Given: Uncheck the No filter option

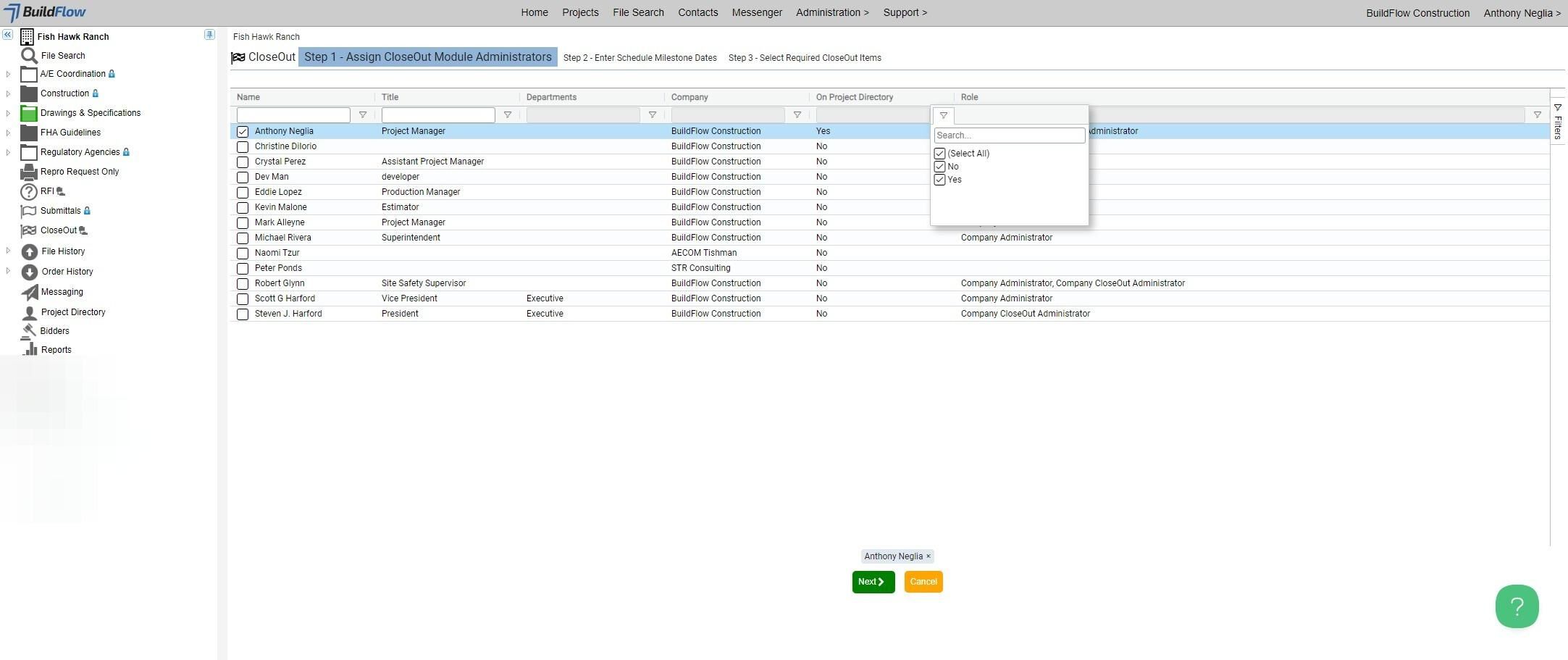Looking at the screenshot, I should (x=939, y=167).
